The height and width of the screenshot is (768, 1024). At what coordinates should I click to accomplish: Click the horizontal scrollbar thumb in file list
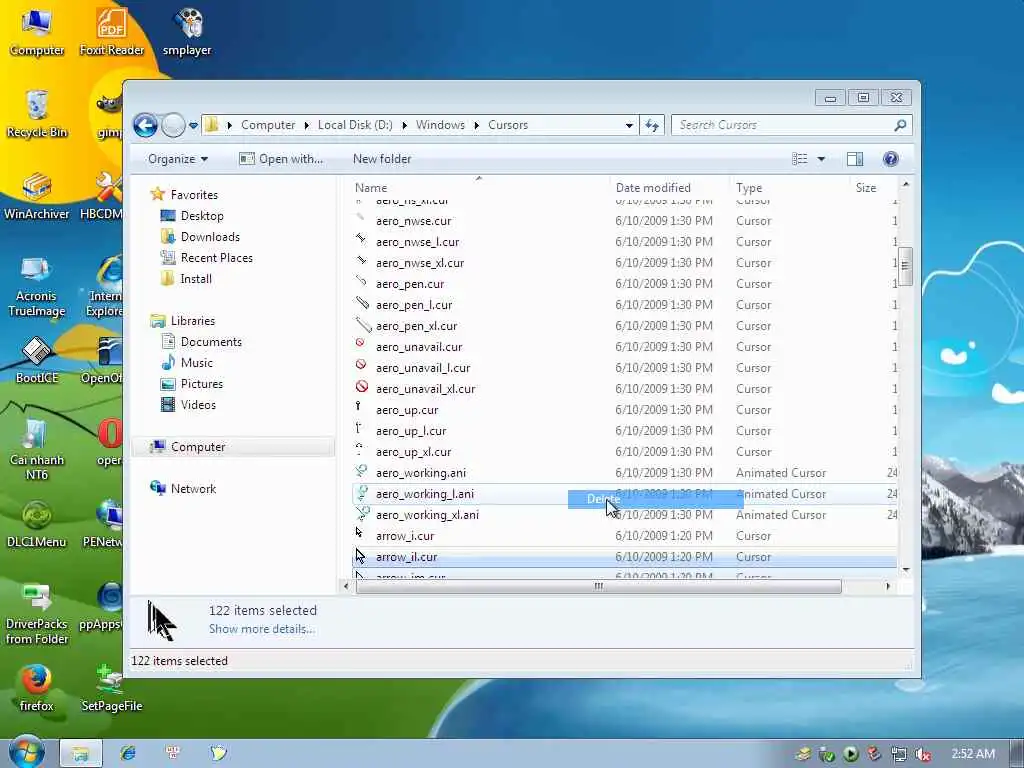598,586
